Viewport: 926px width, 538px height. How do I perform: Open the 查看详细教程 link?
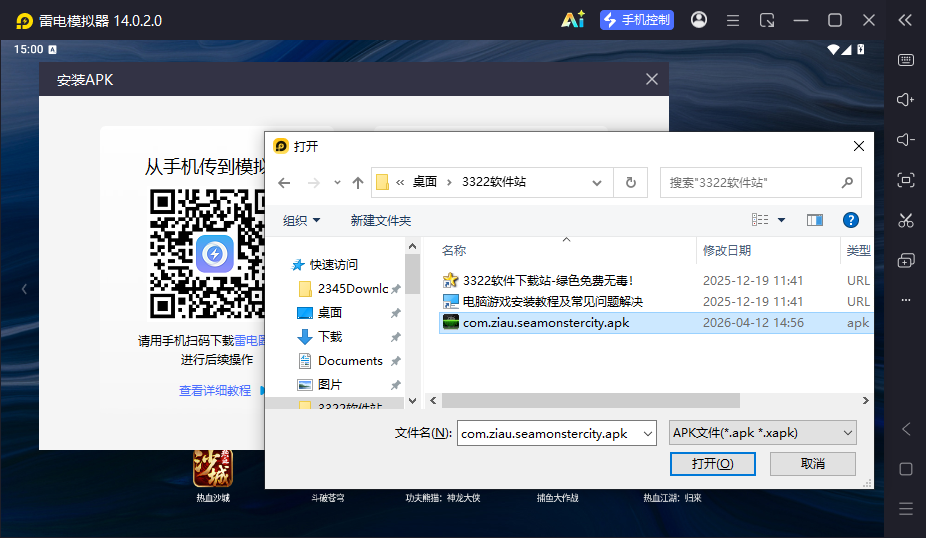215,390
